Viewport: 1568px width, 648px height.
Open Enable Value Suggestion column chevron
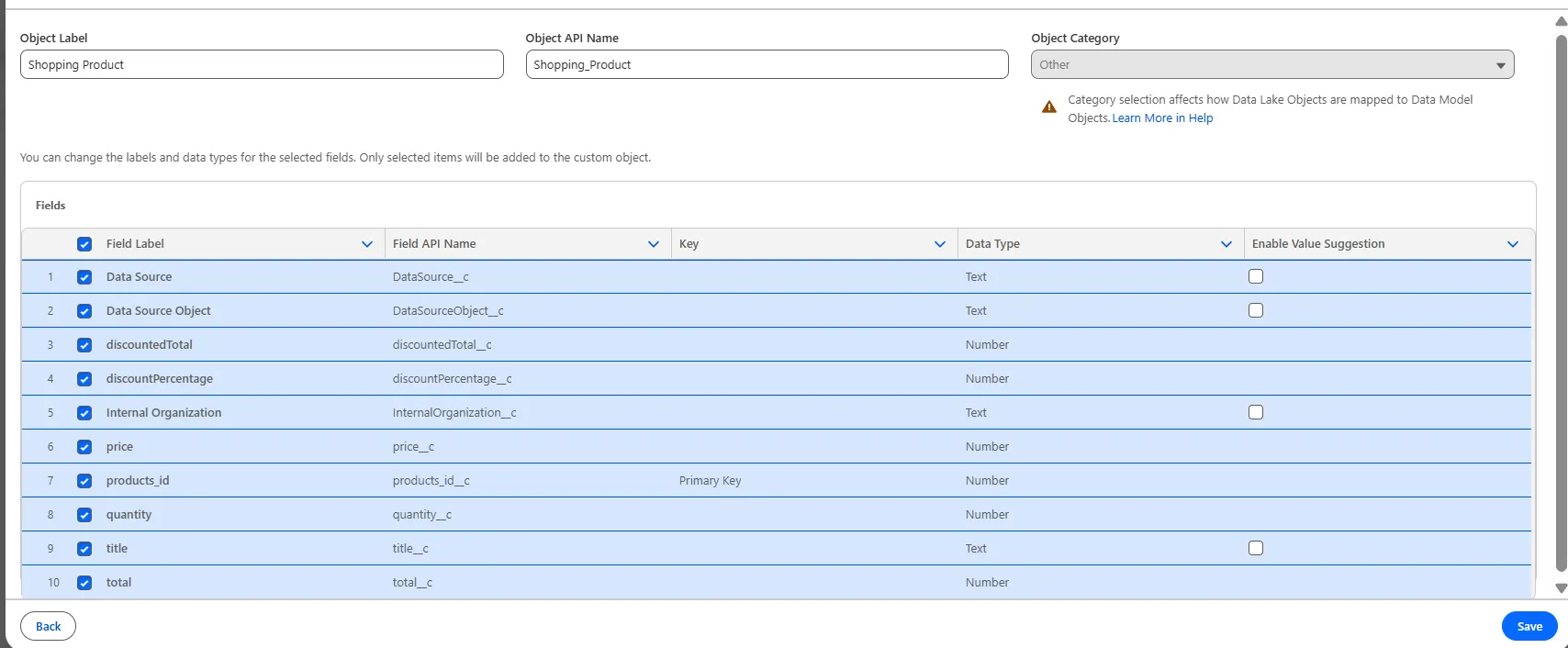1513,244
